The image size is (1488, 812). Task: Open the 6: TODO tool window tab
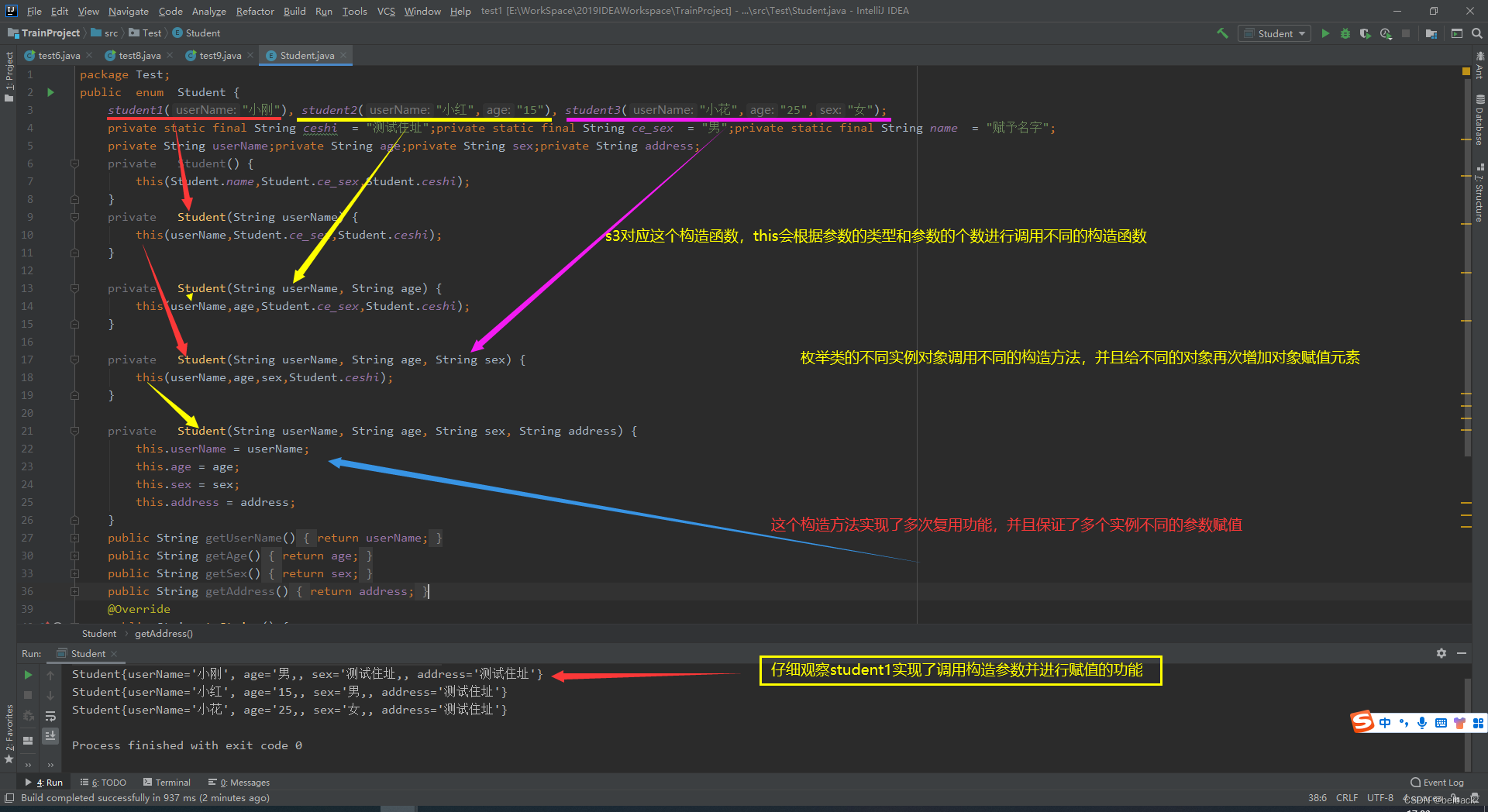[103, 783]
